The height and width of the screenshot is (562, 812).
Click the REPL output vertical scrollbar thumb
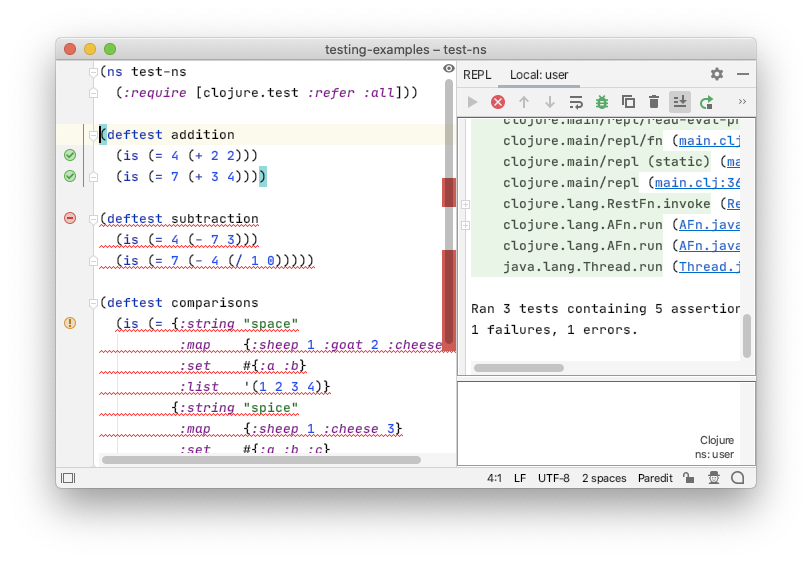747,336
